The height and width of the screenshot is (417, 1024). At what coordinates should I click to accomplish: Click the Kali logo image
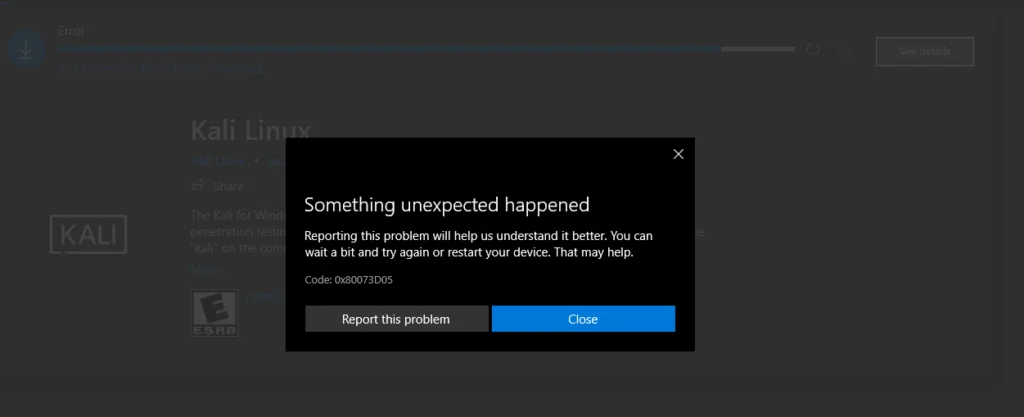(89, 237)
